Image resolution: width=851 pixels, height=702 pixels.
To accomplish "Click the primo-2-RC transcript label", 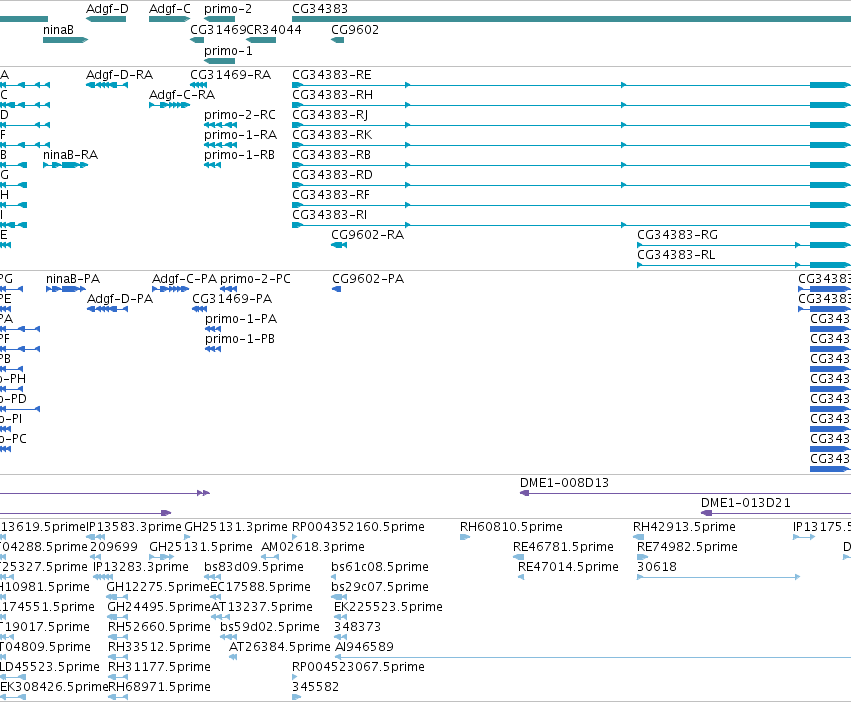I will [x=240, y=115].
